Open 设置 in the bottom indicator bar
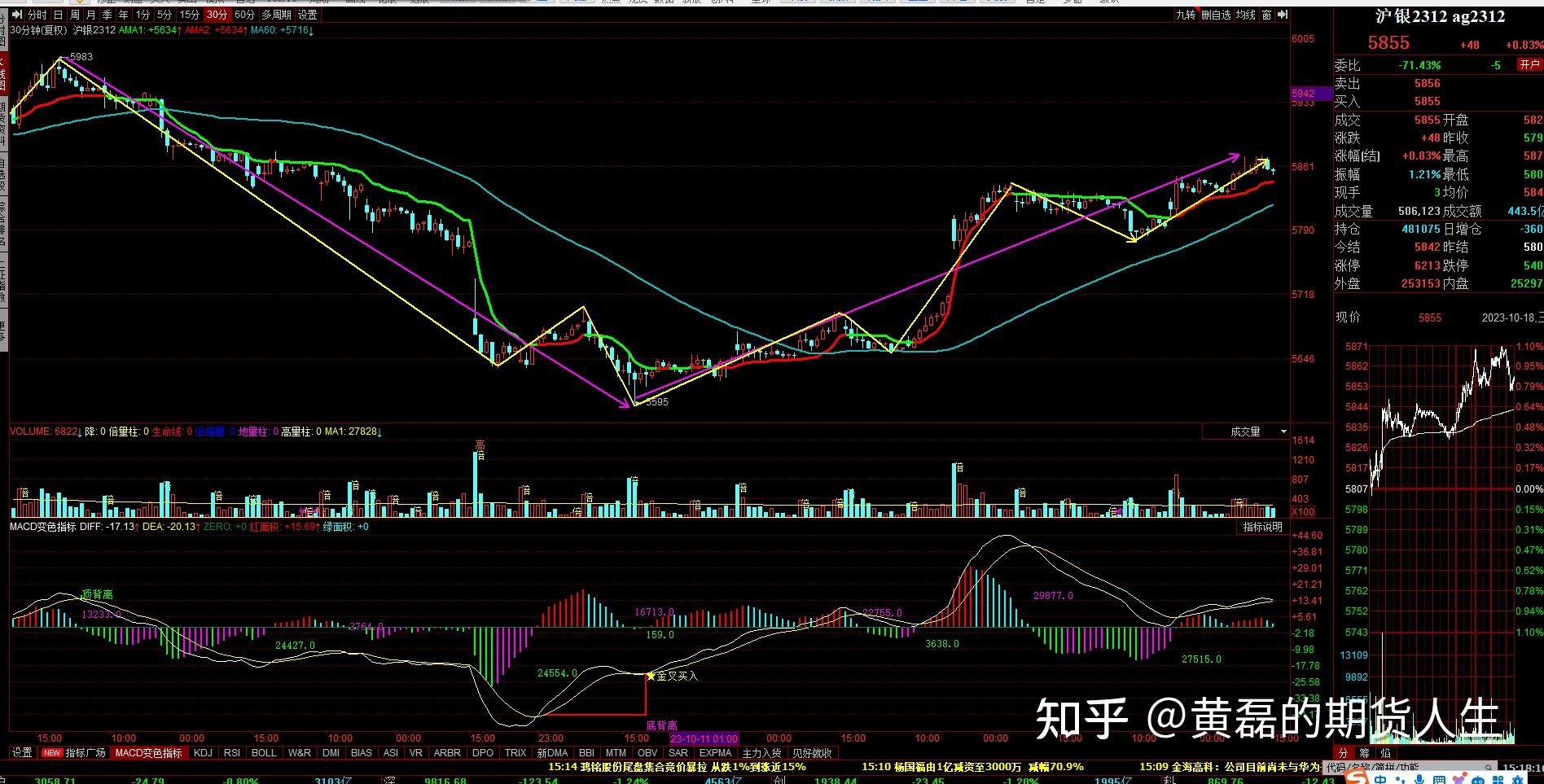This screenshot has height=784, width=1544. tap(22, 753)
